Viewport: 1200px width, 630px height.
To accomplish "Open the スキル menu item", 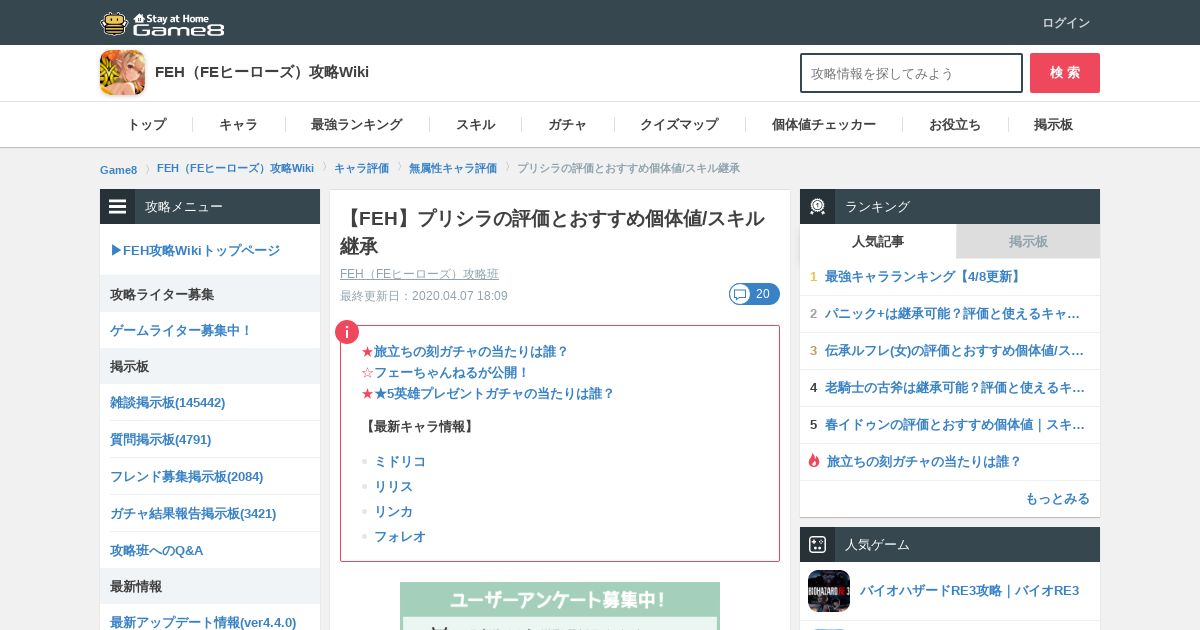I will (x=475, y=125).
